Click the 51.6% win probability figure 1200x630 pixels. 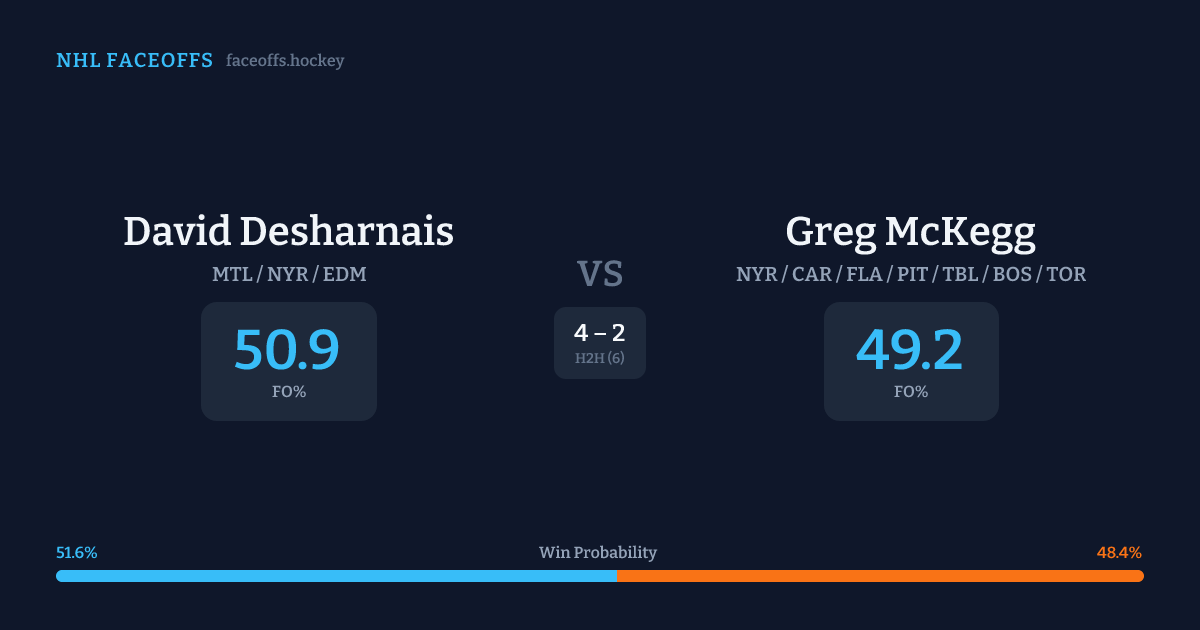[77, 553]
